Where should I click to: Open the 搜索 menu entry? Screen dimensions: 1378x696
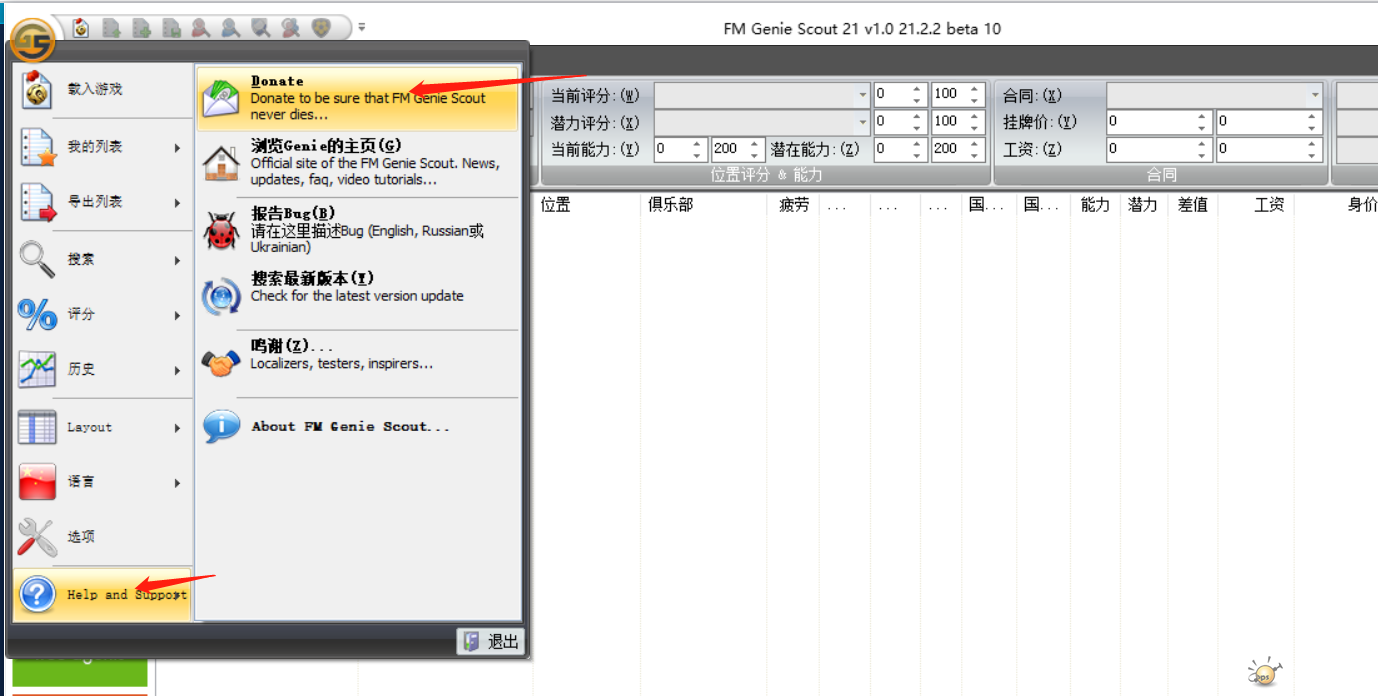point(100,259)
